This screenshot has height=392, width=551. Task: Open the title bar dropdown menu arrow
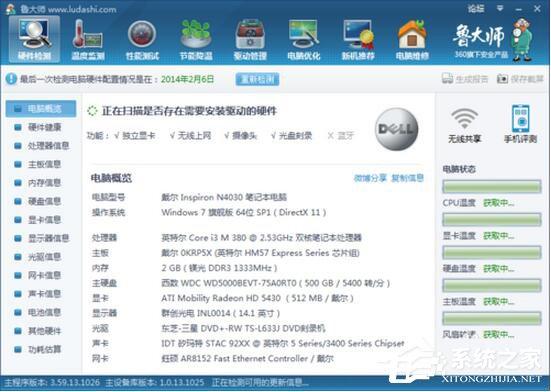point(500,8)
